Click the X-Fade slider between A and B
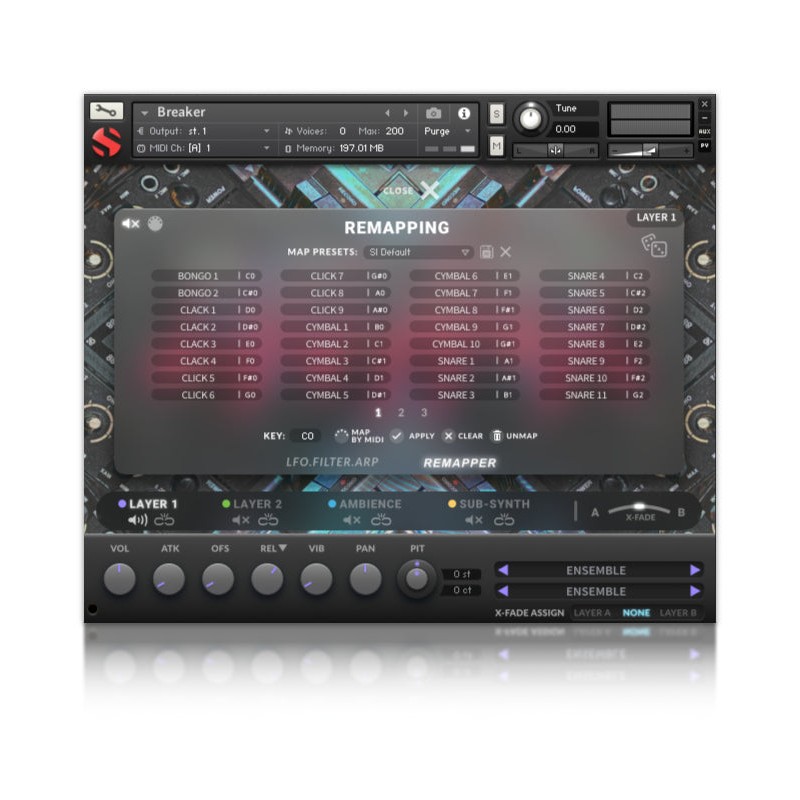 (x=639, y=510)
